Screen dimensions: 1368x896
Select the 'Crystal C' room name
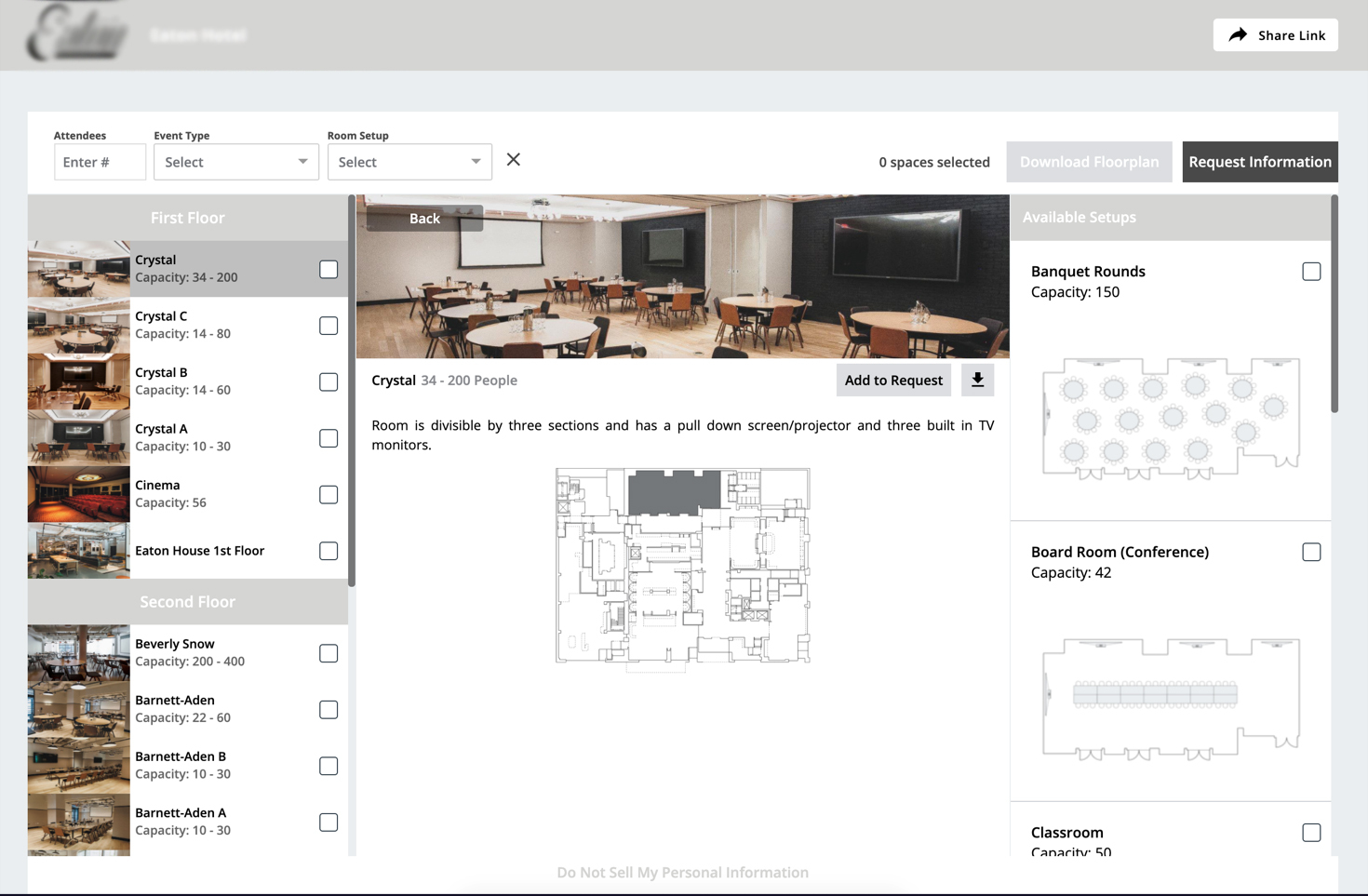(x=161, y=316)
